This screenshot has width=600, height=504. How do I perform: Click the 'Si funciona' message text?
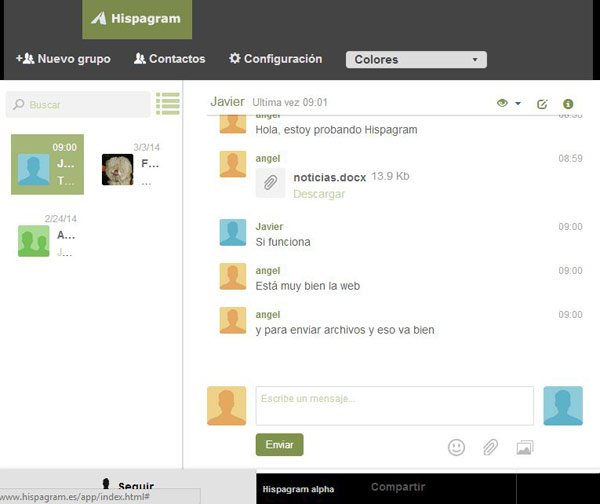pos(283,242)
